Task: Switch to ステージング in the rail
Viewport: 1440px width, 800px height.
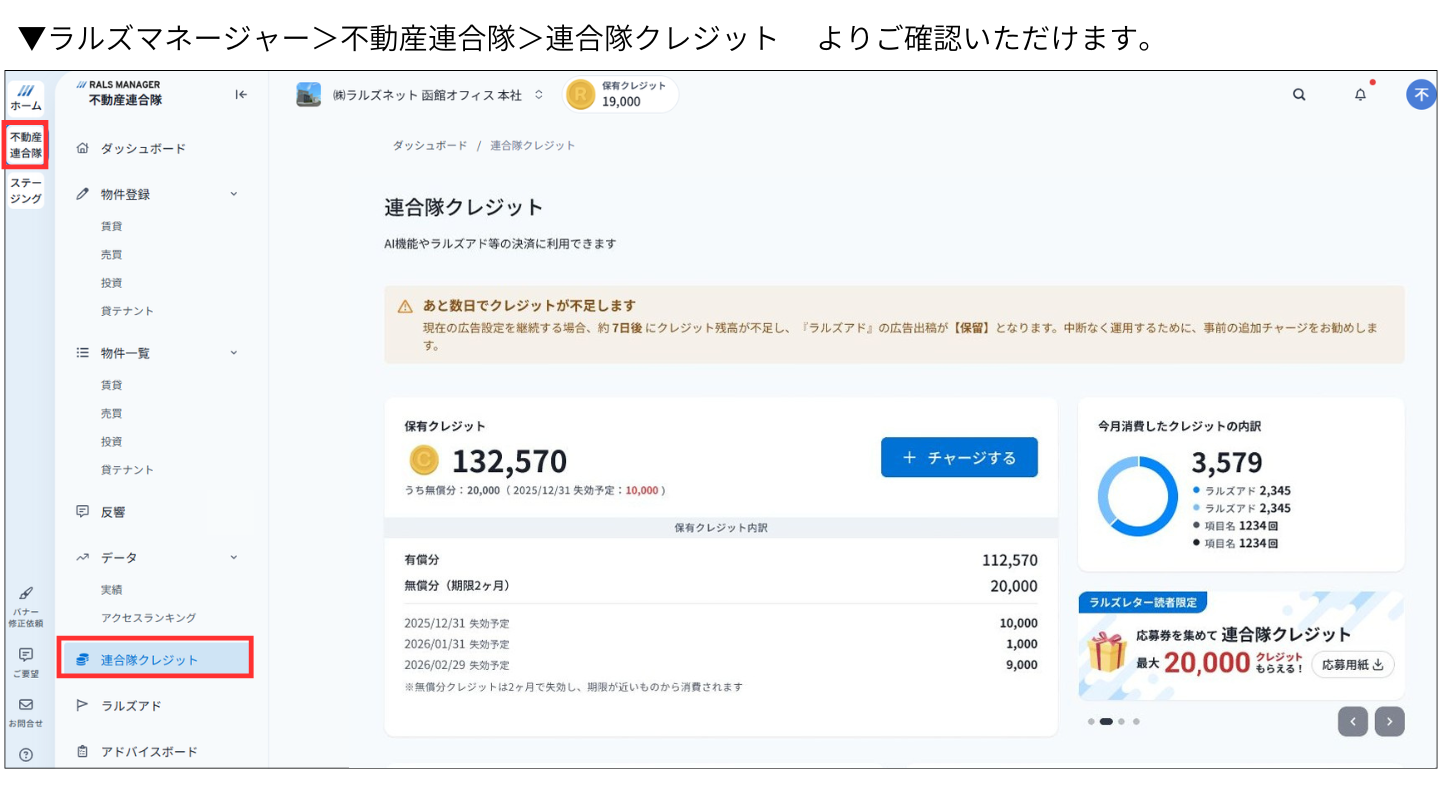Action: [26, 191]
